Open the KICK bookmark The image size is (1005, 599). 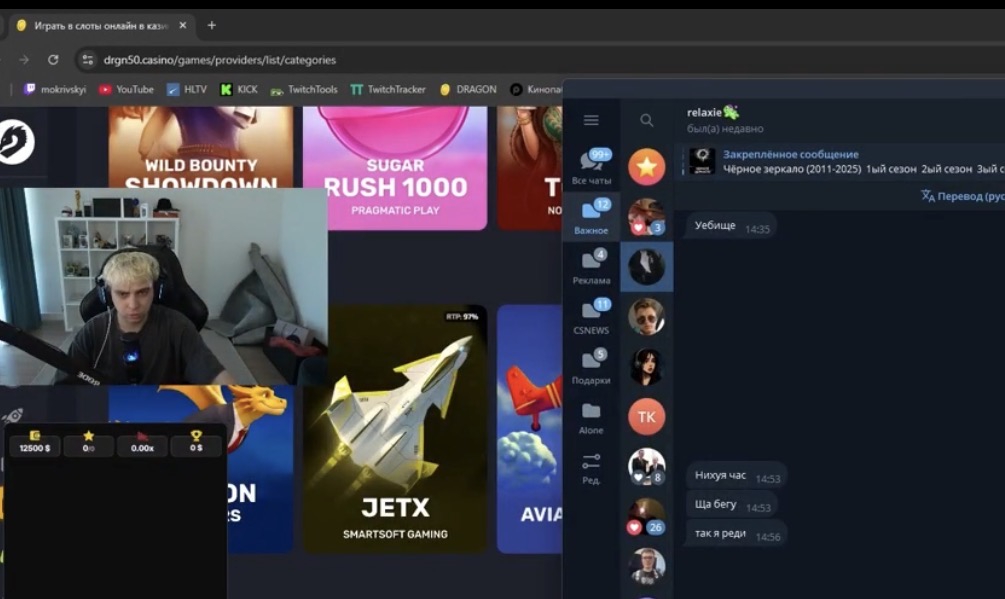click(238, 90)
